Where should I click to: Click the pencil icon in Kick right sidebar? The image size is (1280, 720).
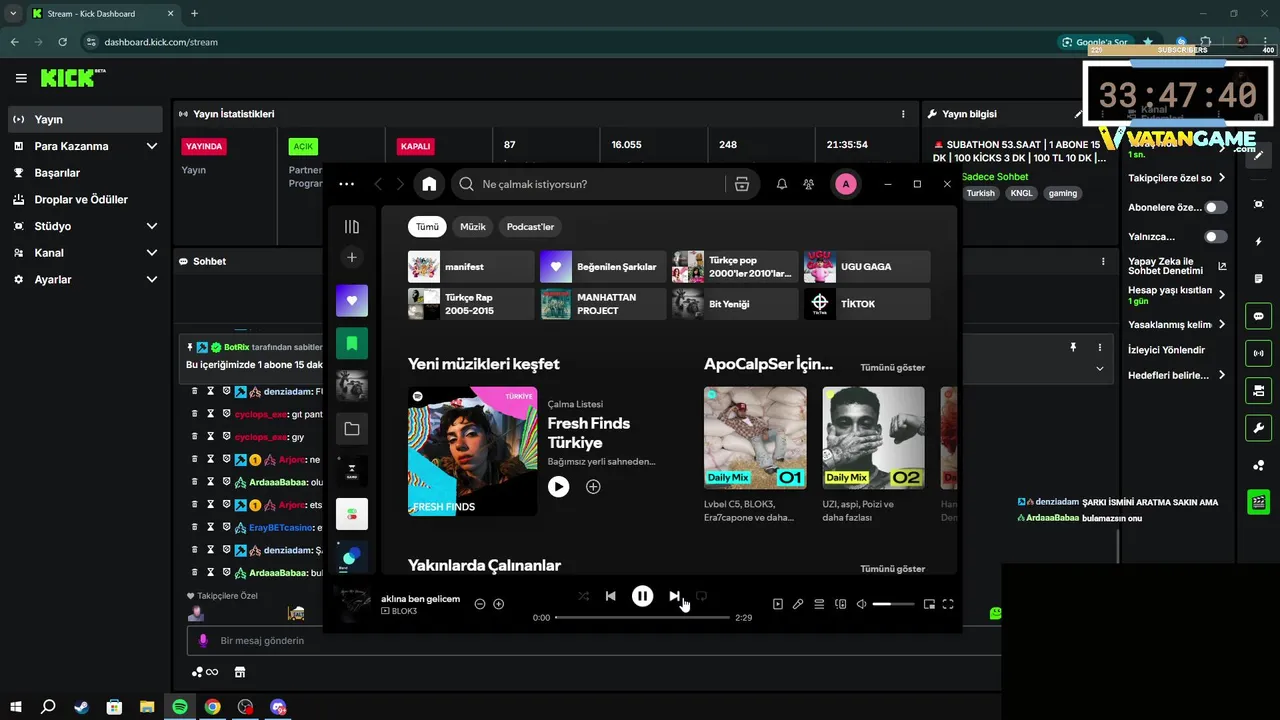pos(1258,156)
